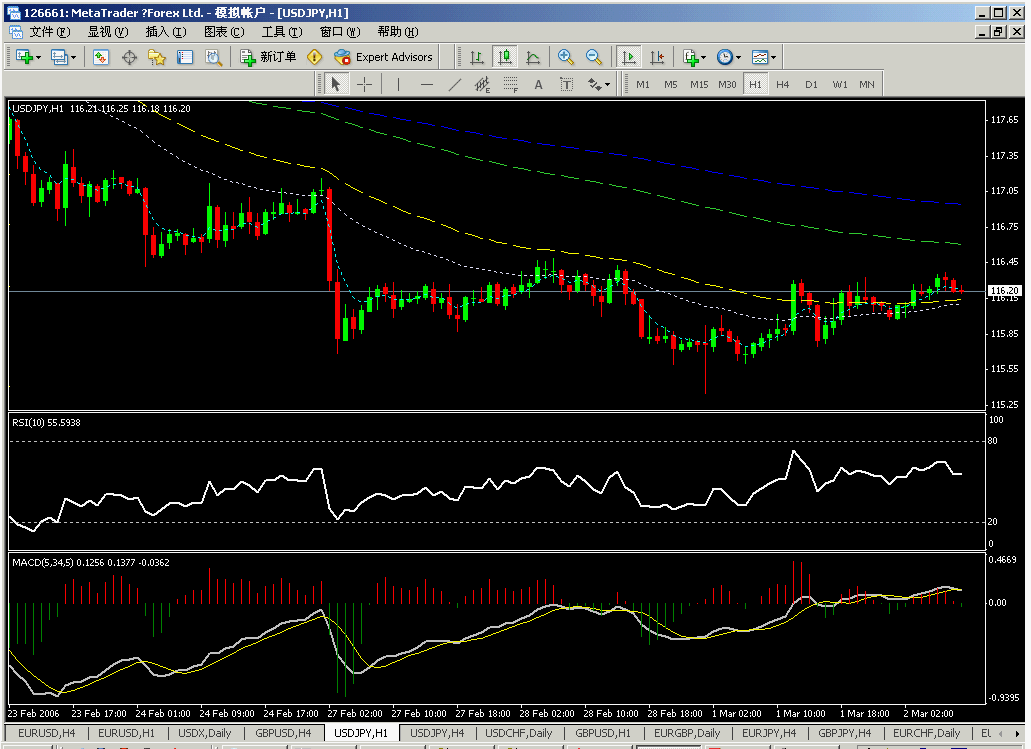Viewport: 1031px width, 749px height.
Task: Add a text label tool
Action: click(x=566, y=84)
